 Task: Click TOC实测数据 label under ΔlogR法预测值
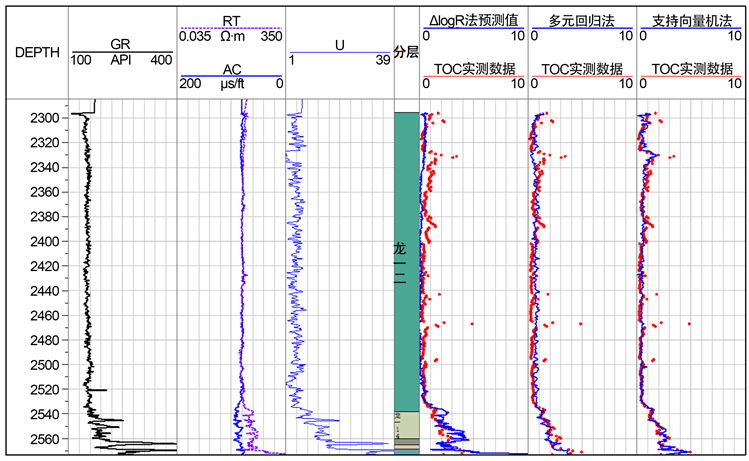472,69
